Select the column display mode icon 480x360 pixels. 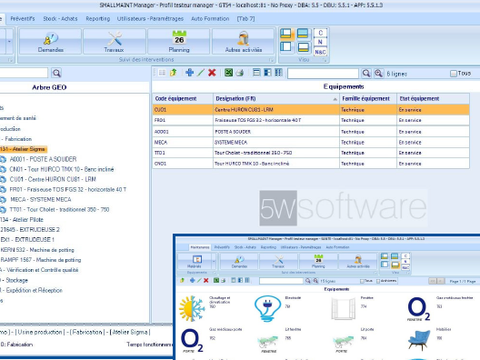coord(279,72)
